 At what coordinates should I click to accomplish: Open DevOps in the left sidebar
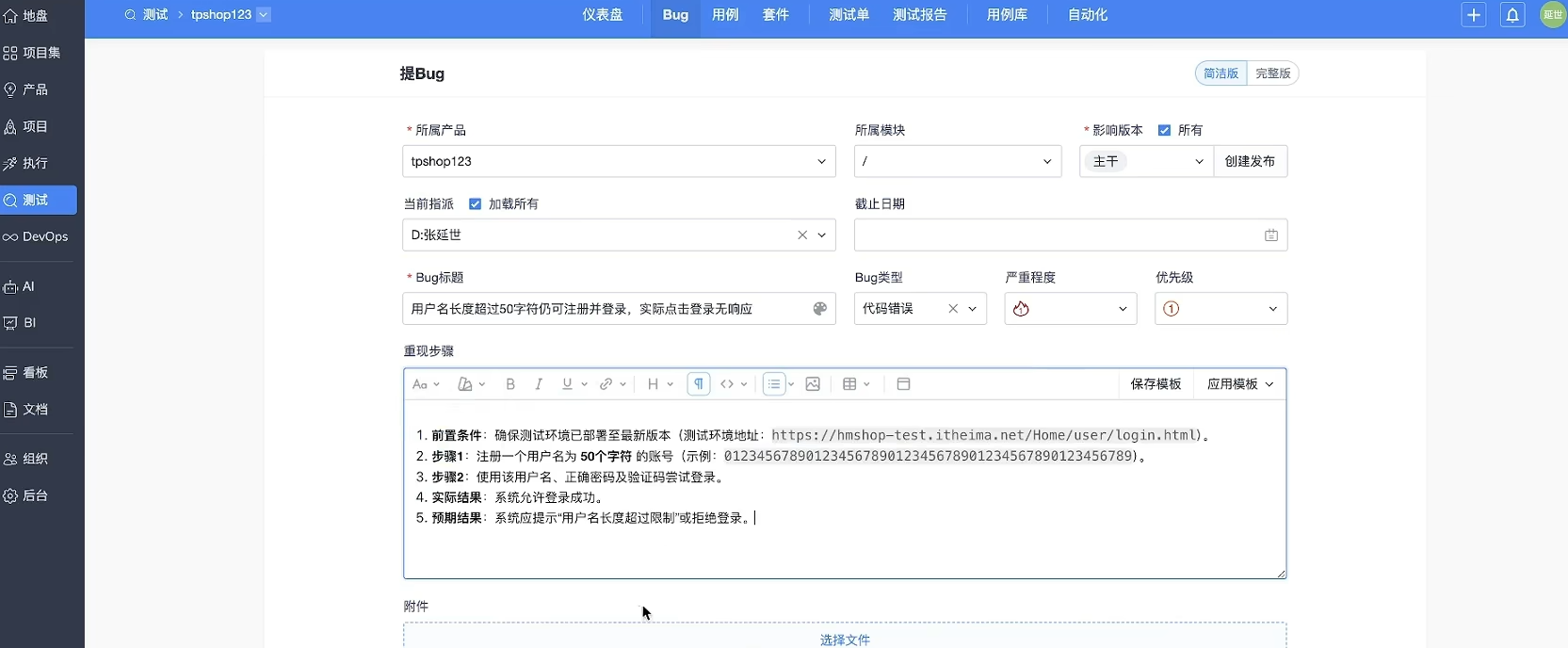coord(36,236)
